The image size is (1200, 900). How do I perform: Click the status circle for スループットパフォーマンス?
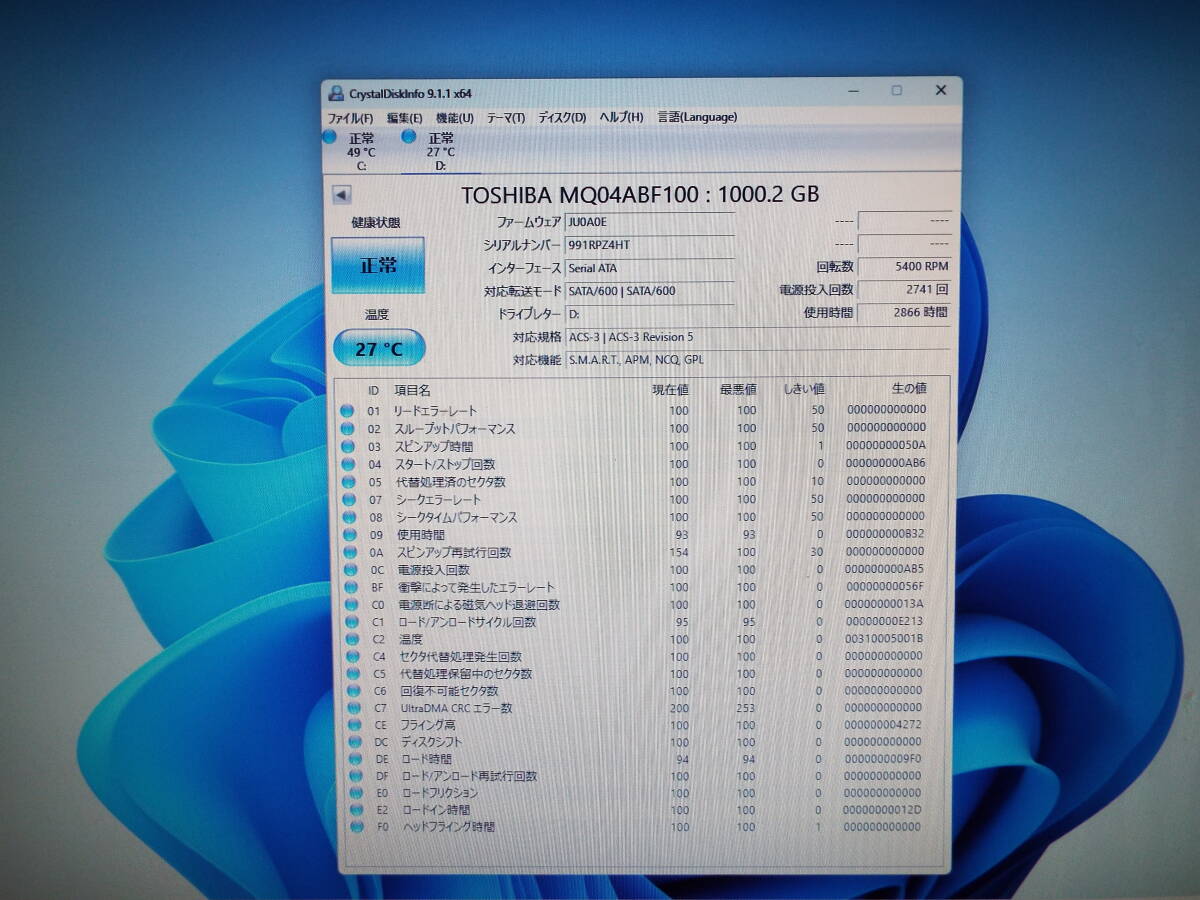(347, 428)
